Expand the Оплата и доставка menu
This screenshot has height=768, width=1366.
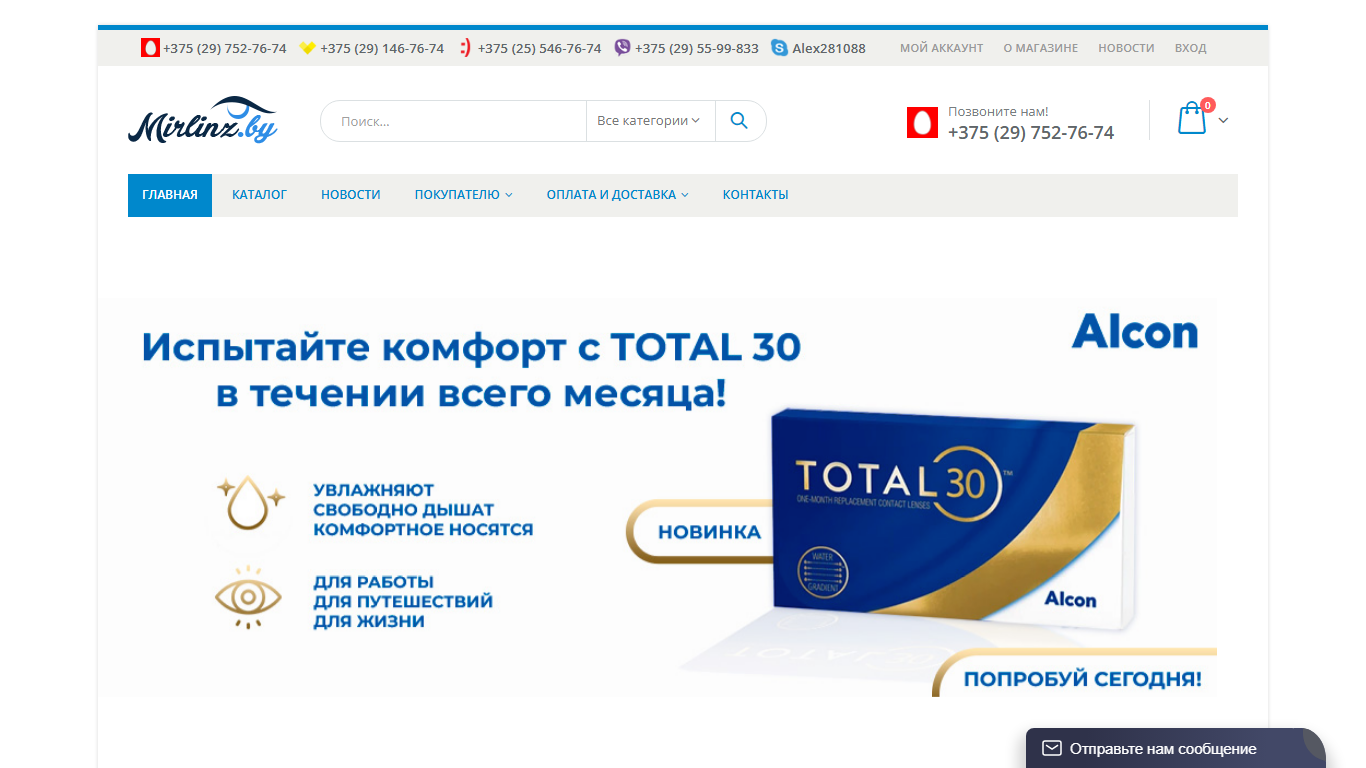[617, 195]
